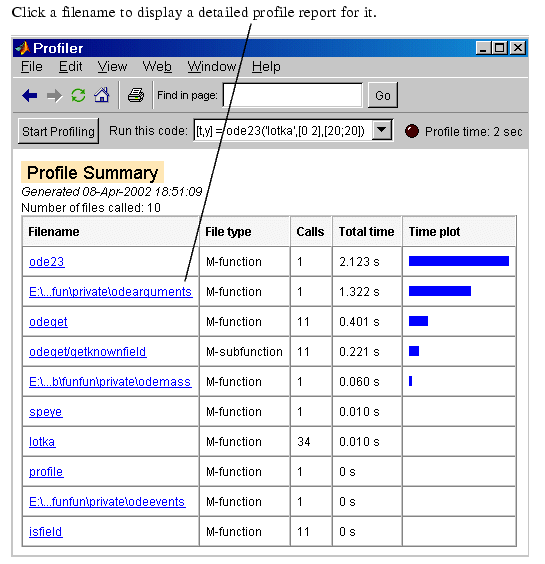Click the Start Profiling button
Image resolution: width=545 pixels, height=564 pixels.
click(x=58, y=131)
